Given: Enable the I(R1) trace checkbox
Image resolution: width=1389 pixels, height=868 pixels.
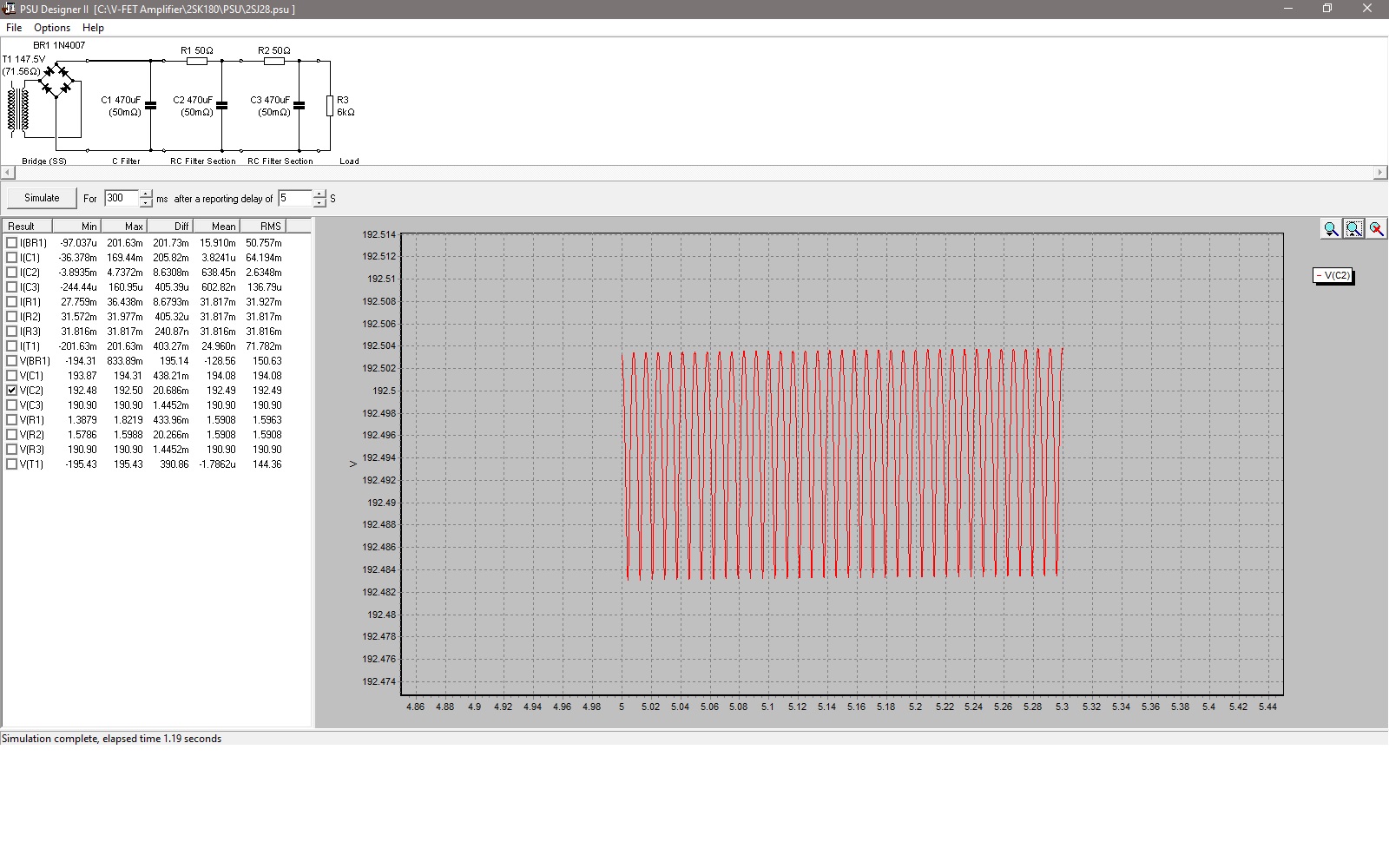Looking at the screenshot, I should pos(12,302).
